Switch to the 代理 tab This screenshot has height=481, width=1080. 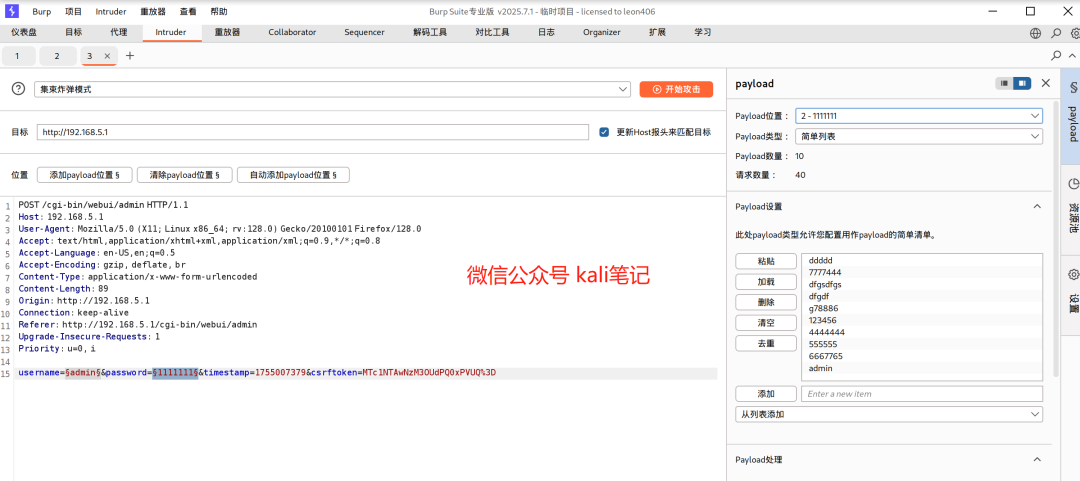tap(118, 32)
